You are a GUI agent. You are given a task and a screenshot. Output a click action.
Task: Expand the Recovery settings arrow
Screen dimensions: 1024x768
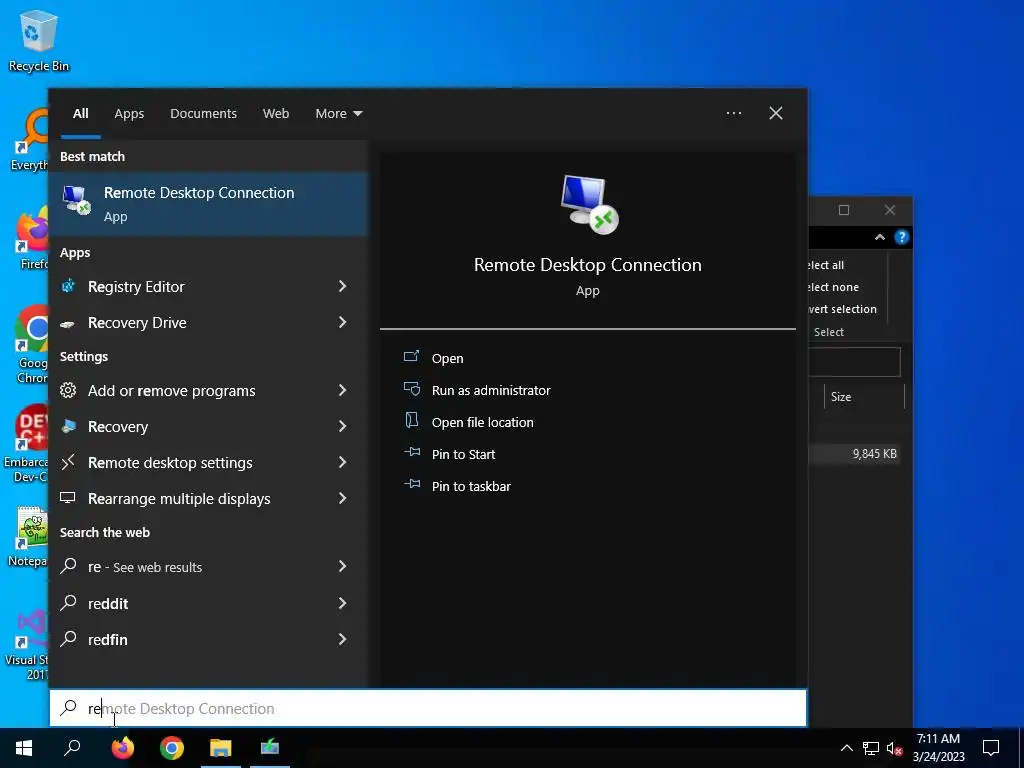pos(342,426)
